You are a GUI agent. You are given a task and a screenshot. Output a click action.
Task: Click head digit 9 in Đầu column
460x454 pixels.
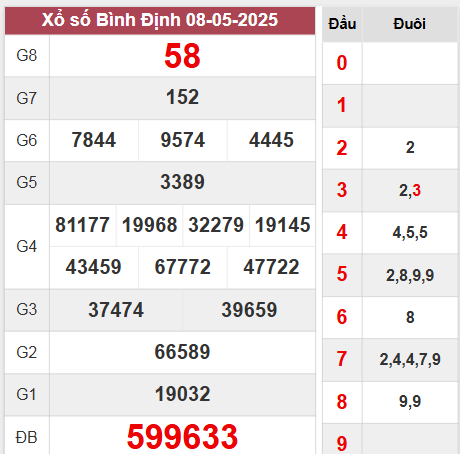[x=342, y=444]
